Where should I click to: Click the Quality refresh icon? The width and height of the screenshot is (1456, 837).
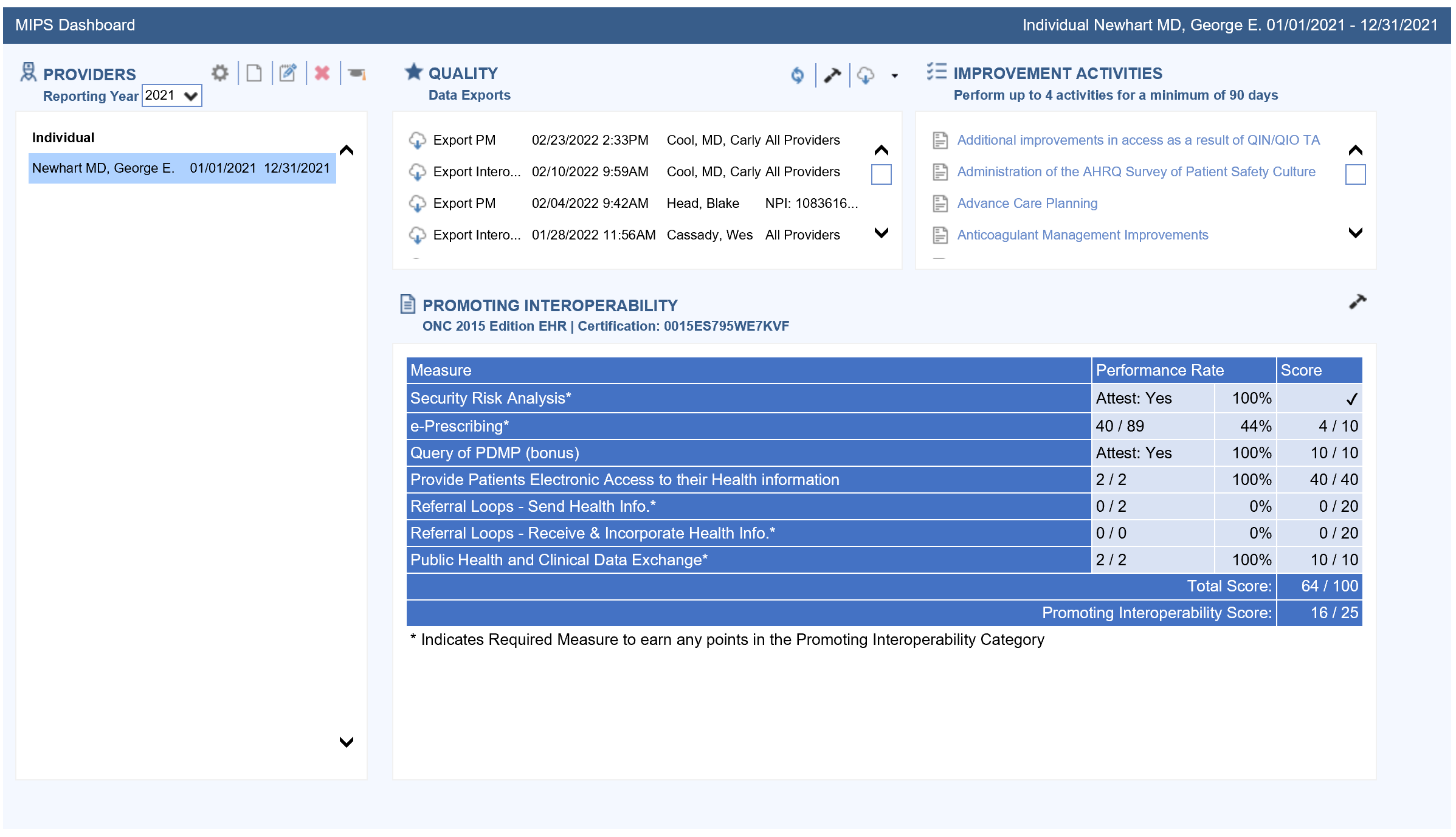tap(797, 75)
